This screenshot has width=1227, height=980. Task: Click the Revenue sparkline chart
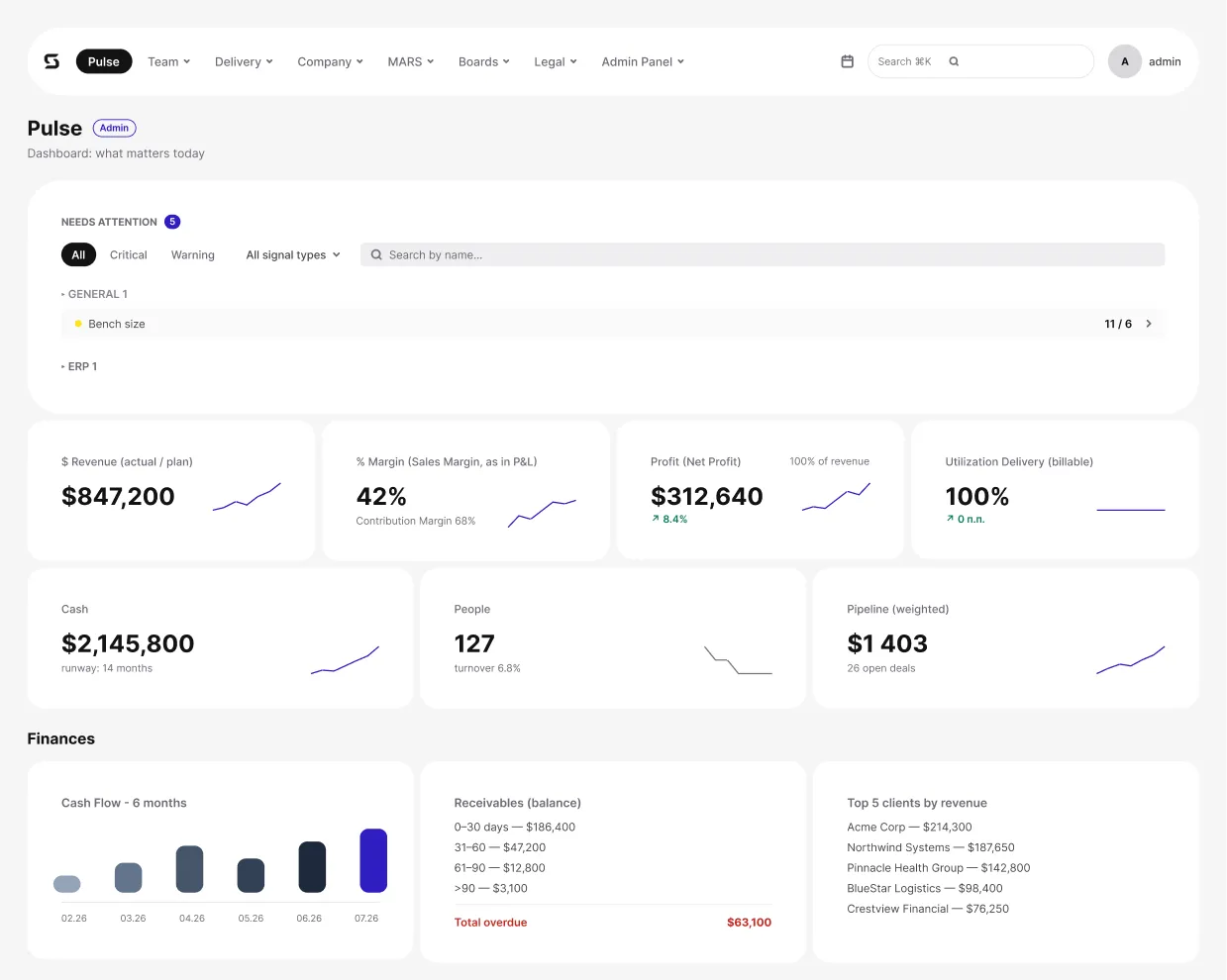coord(247,497)
